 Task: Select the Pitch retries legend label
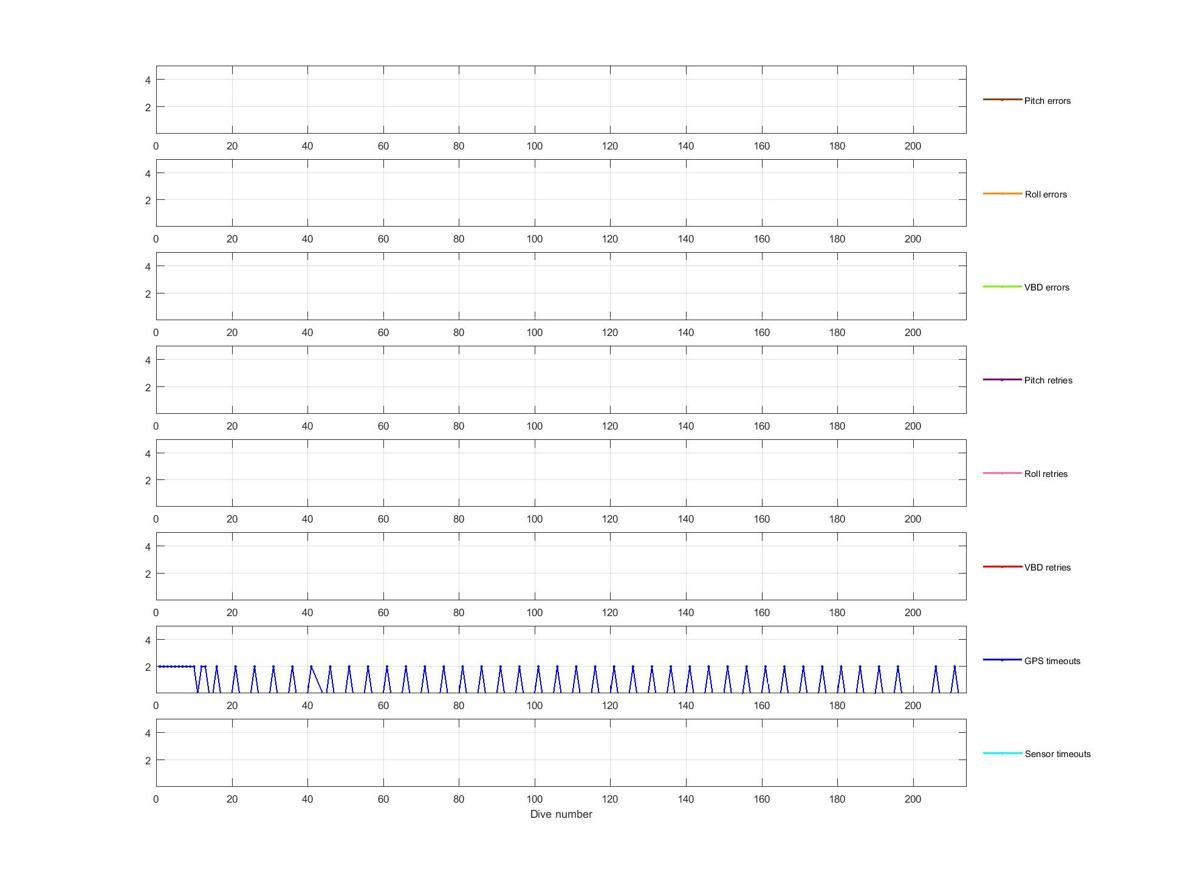(1048, 380)
